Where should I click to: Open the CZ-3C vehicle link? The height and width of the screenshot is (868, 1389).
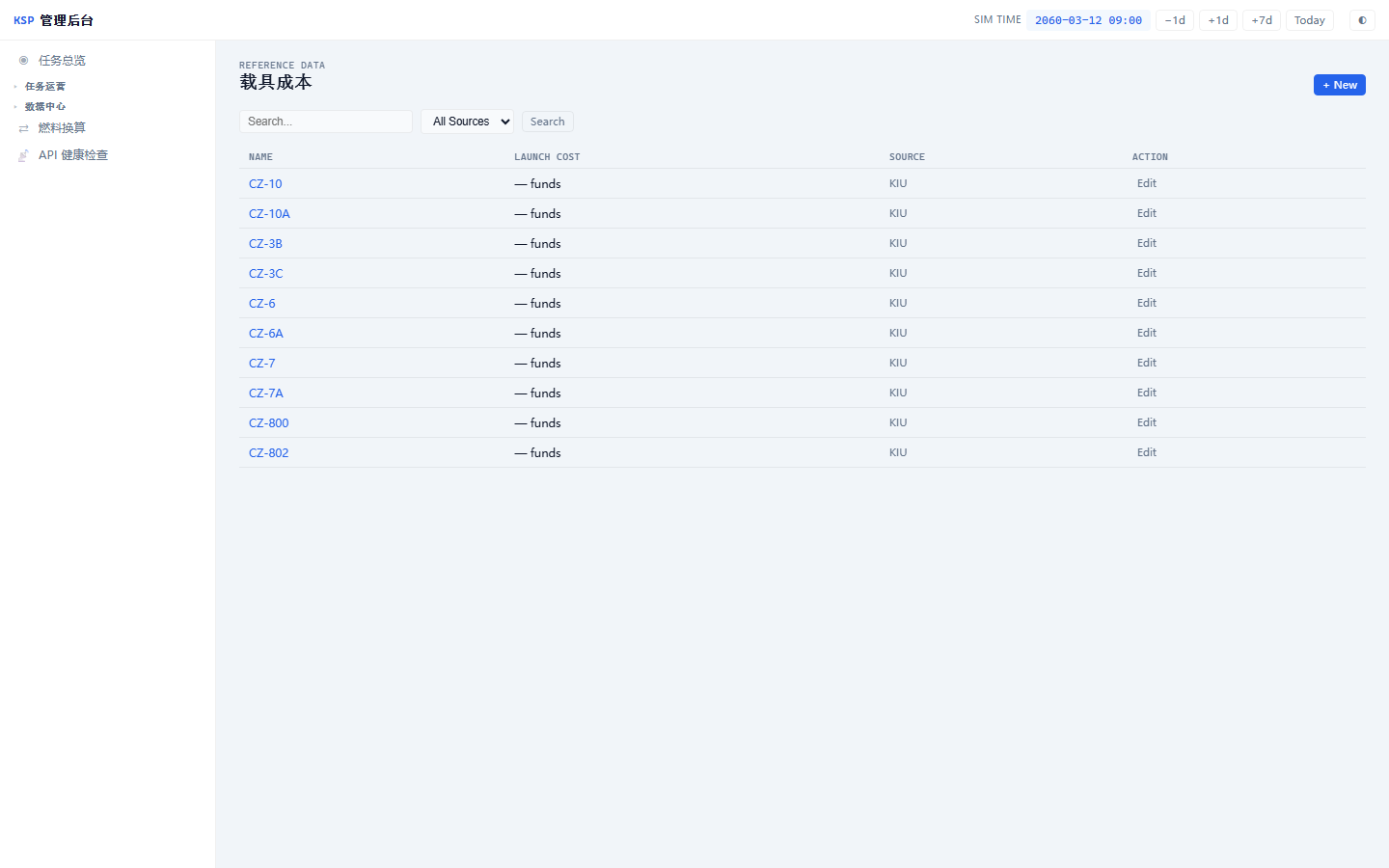(266, 274)
